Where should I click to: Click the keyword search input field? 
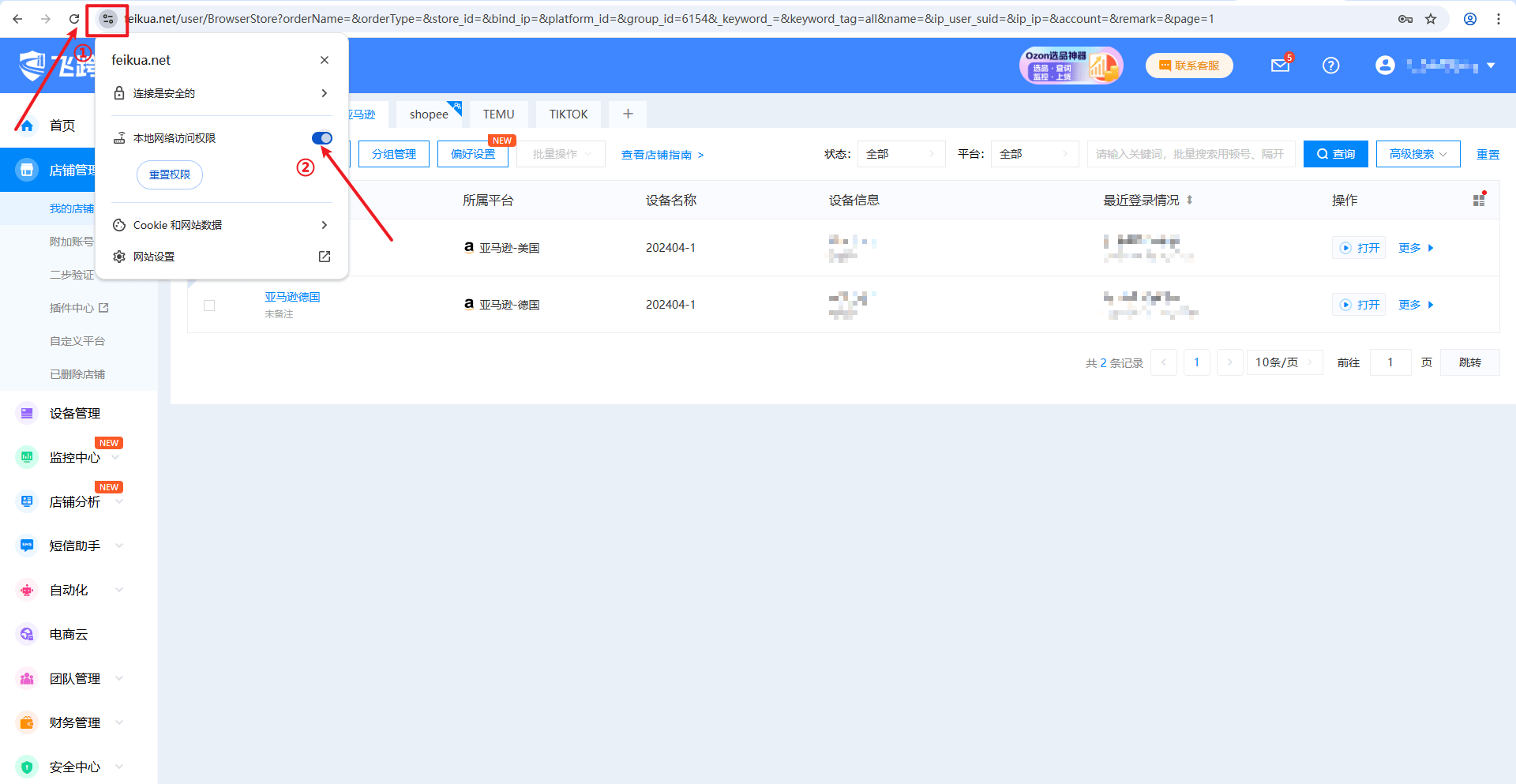click(1190, 154)
